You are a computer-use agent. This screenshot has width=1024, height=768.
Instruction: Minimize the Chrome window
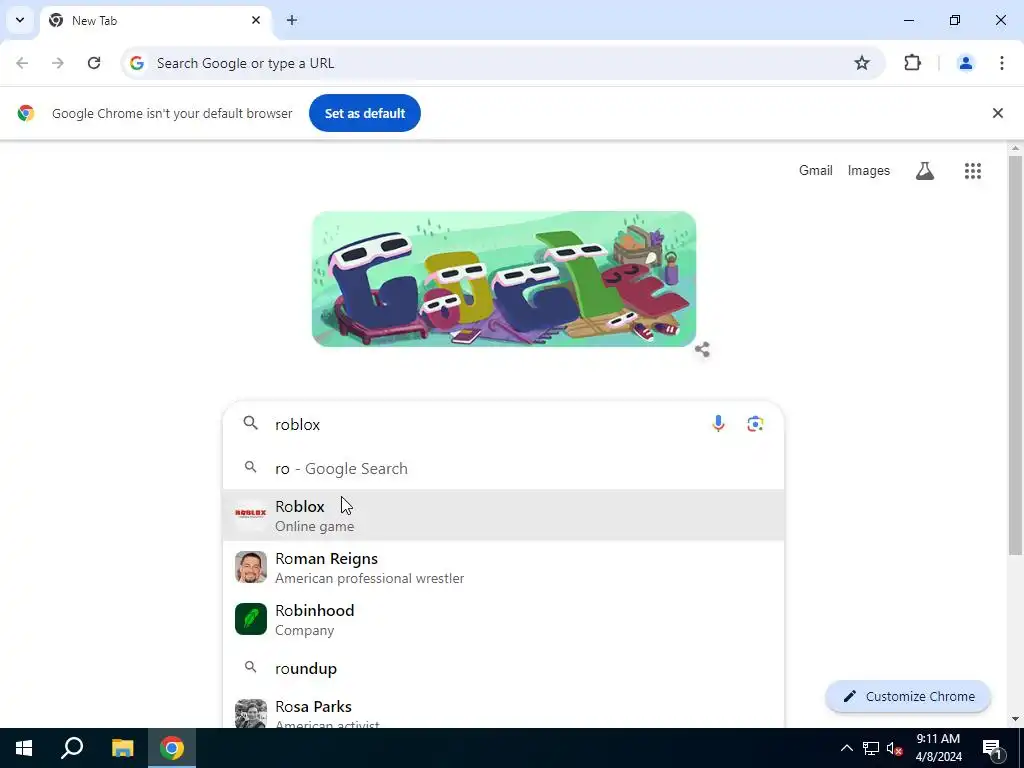click(x=908, y=20)
